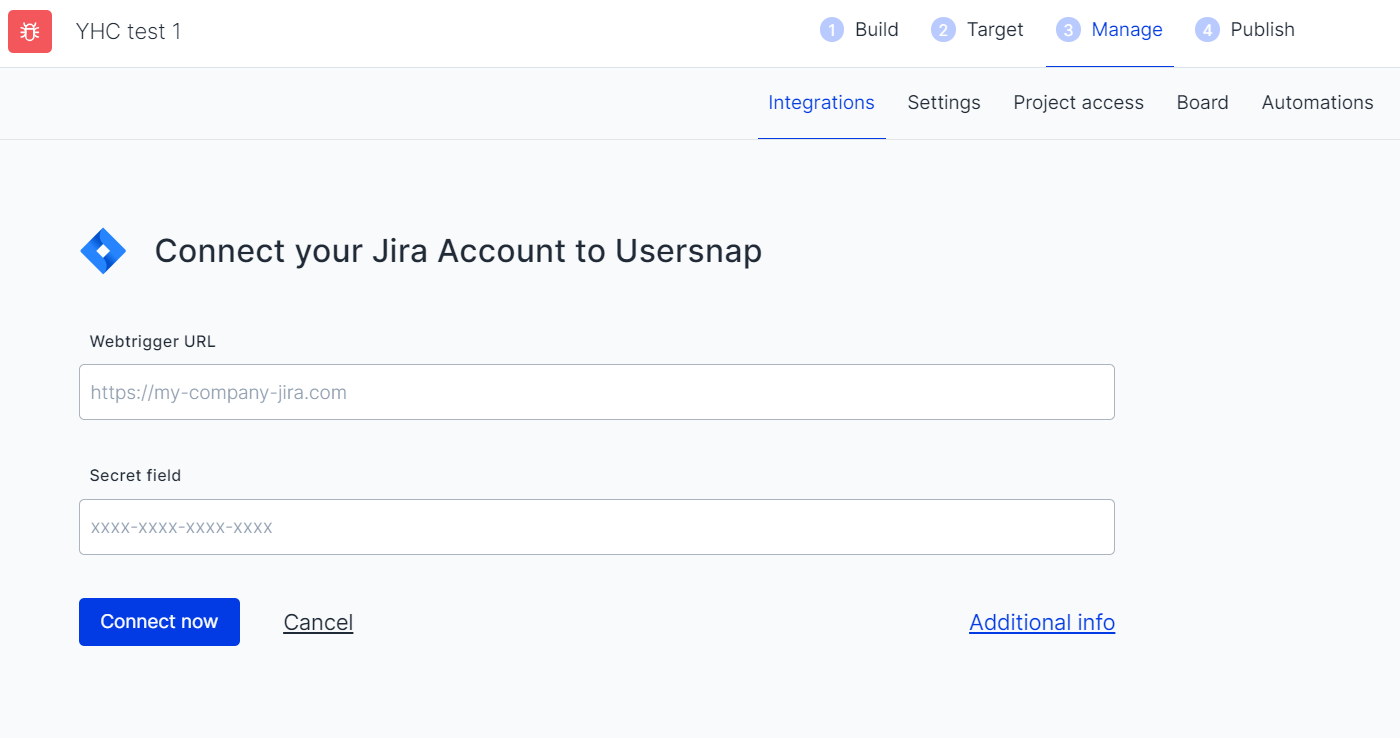Open the Automations tab
Image resolution: width=1400 pixels, height=738 pixels.
pos(1317,103)
